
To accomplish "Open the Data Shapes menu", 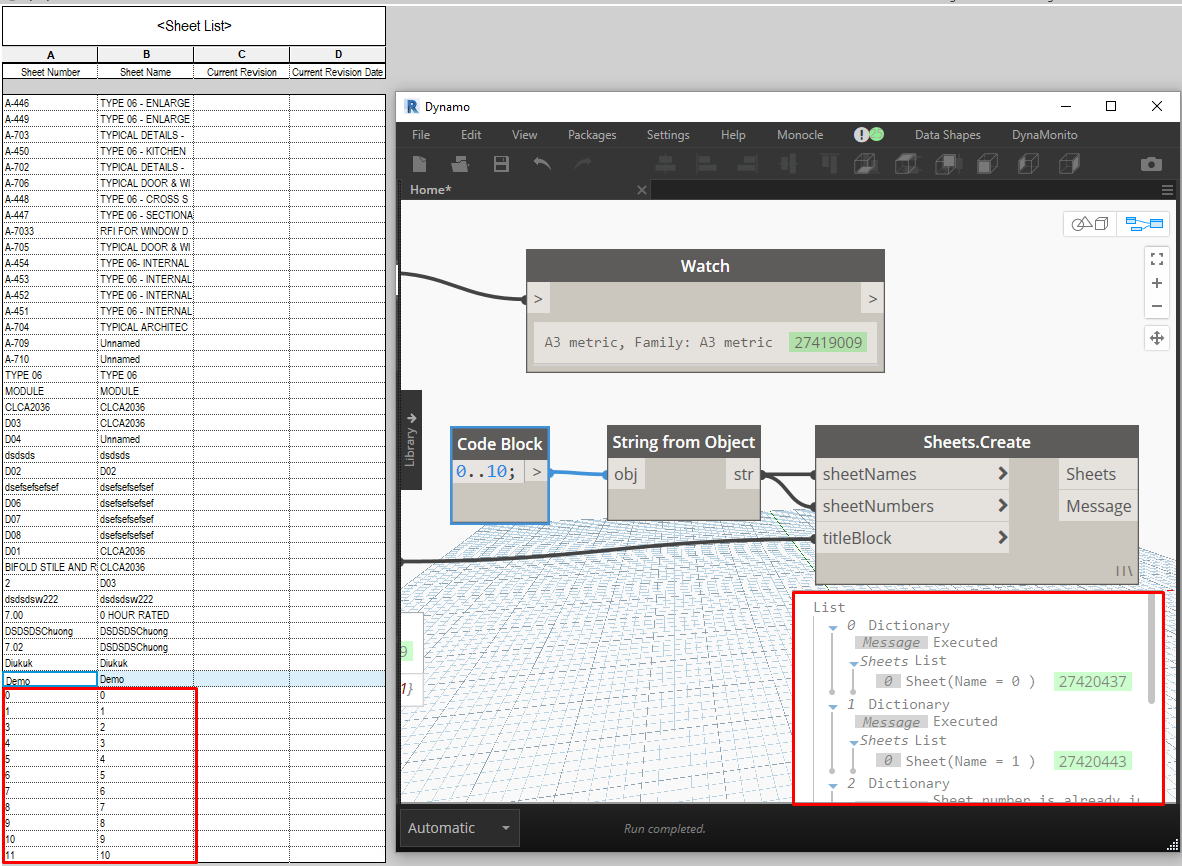I will [x=947, y=135].
